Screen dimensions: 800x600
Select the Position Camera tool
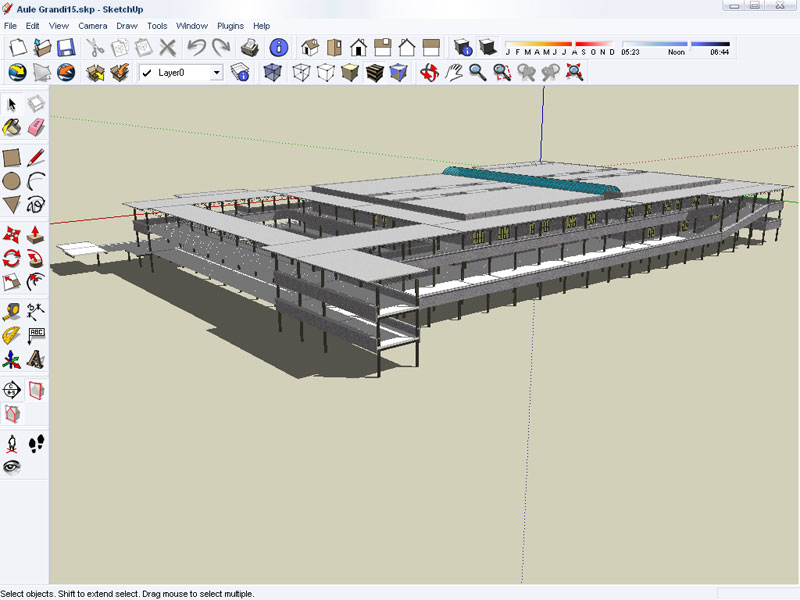(12, 444)
